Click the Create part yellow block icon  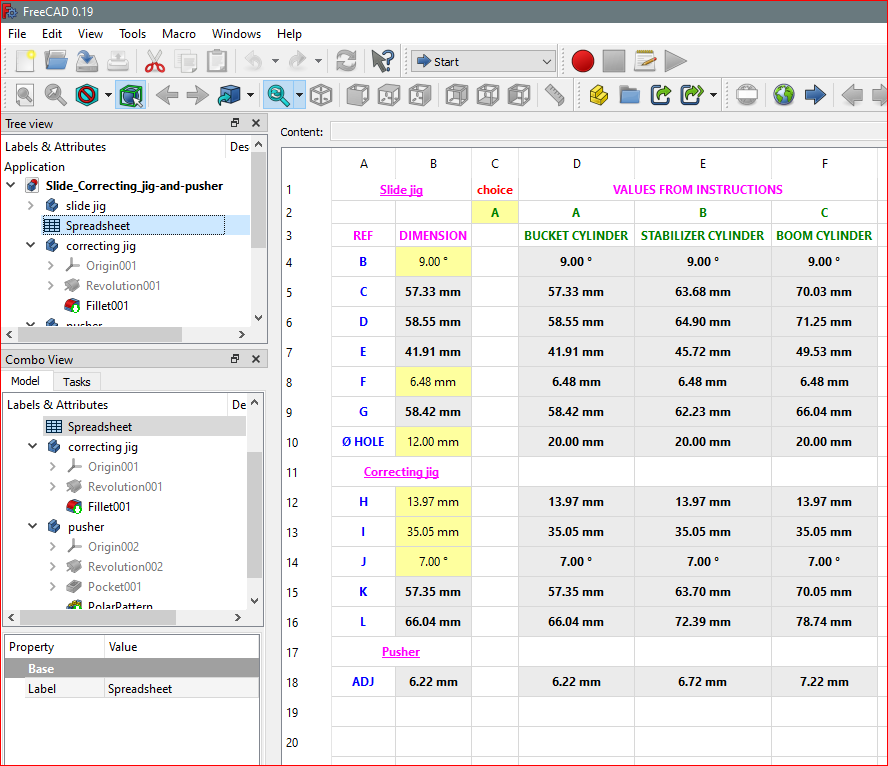coord(598,95)
